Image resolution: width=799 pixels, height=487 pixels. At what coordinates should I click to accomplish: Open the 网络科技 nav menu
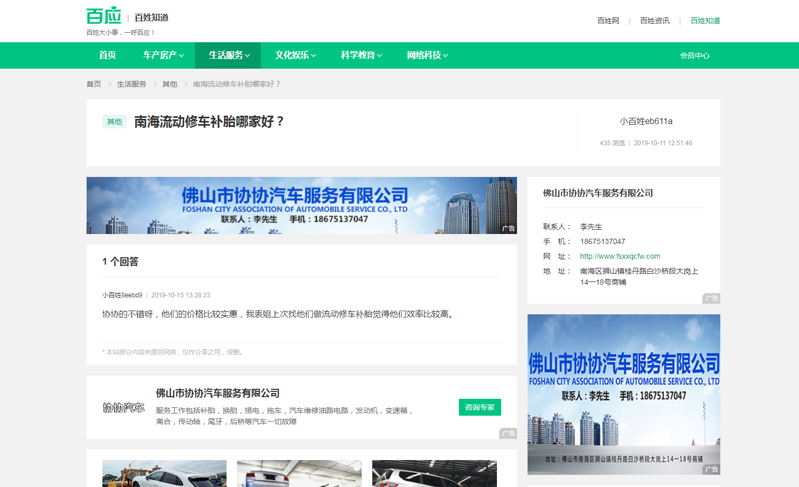(x=423, y=55)
